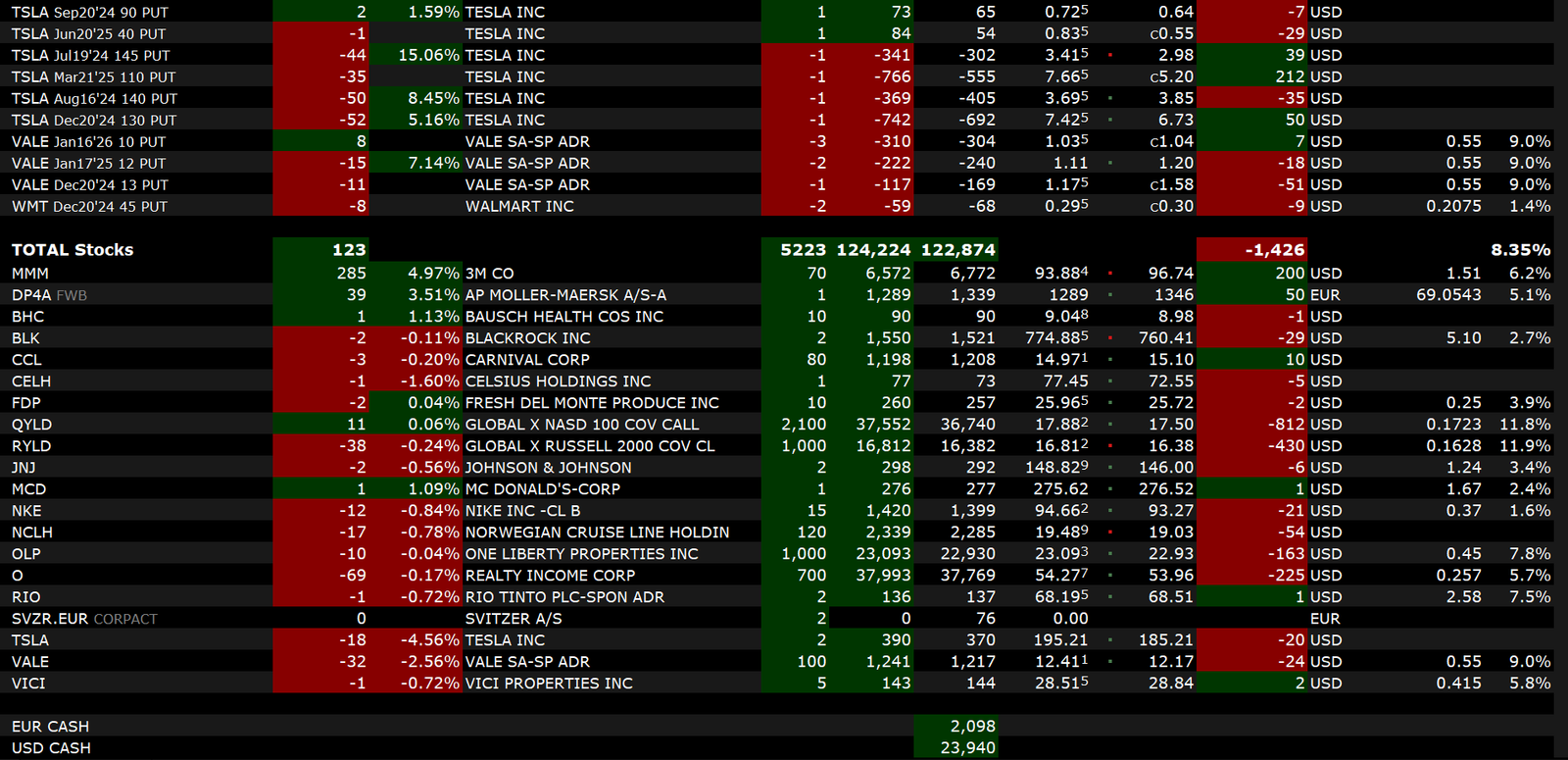
Task: Select AP MOLLER-MAERSK A/S-A company name
Action: 565,295
